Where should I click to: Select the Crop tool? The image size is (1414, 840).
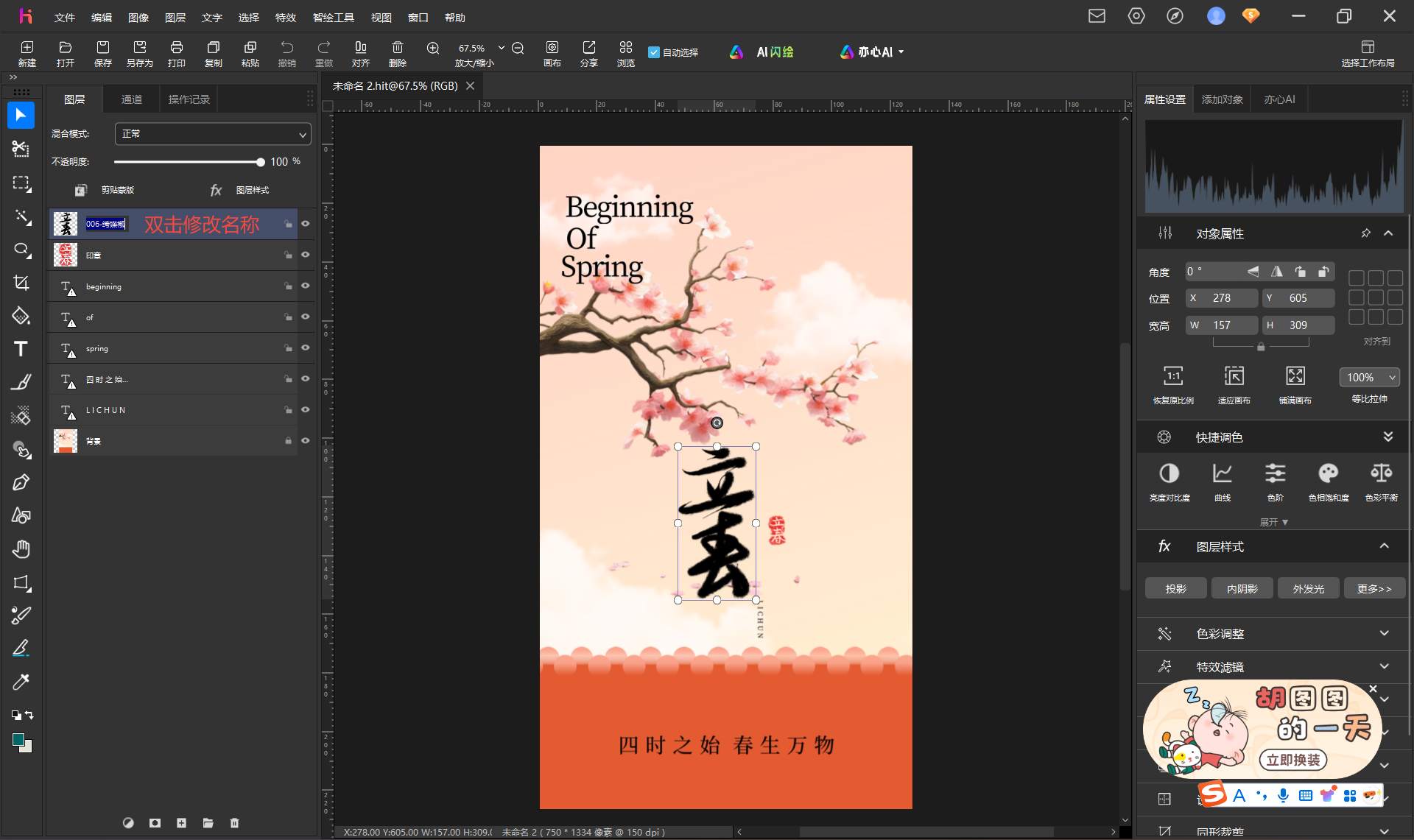tap(21, 283)
